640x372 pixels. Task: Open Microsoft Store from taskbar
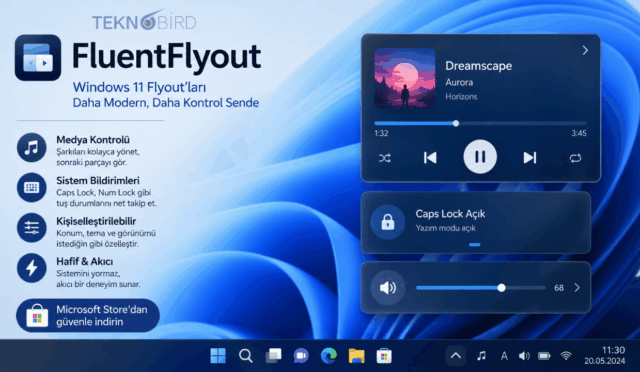click(x=384, y=356)
